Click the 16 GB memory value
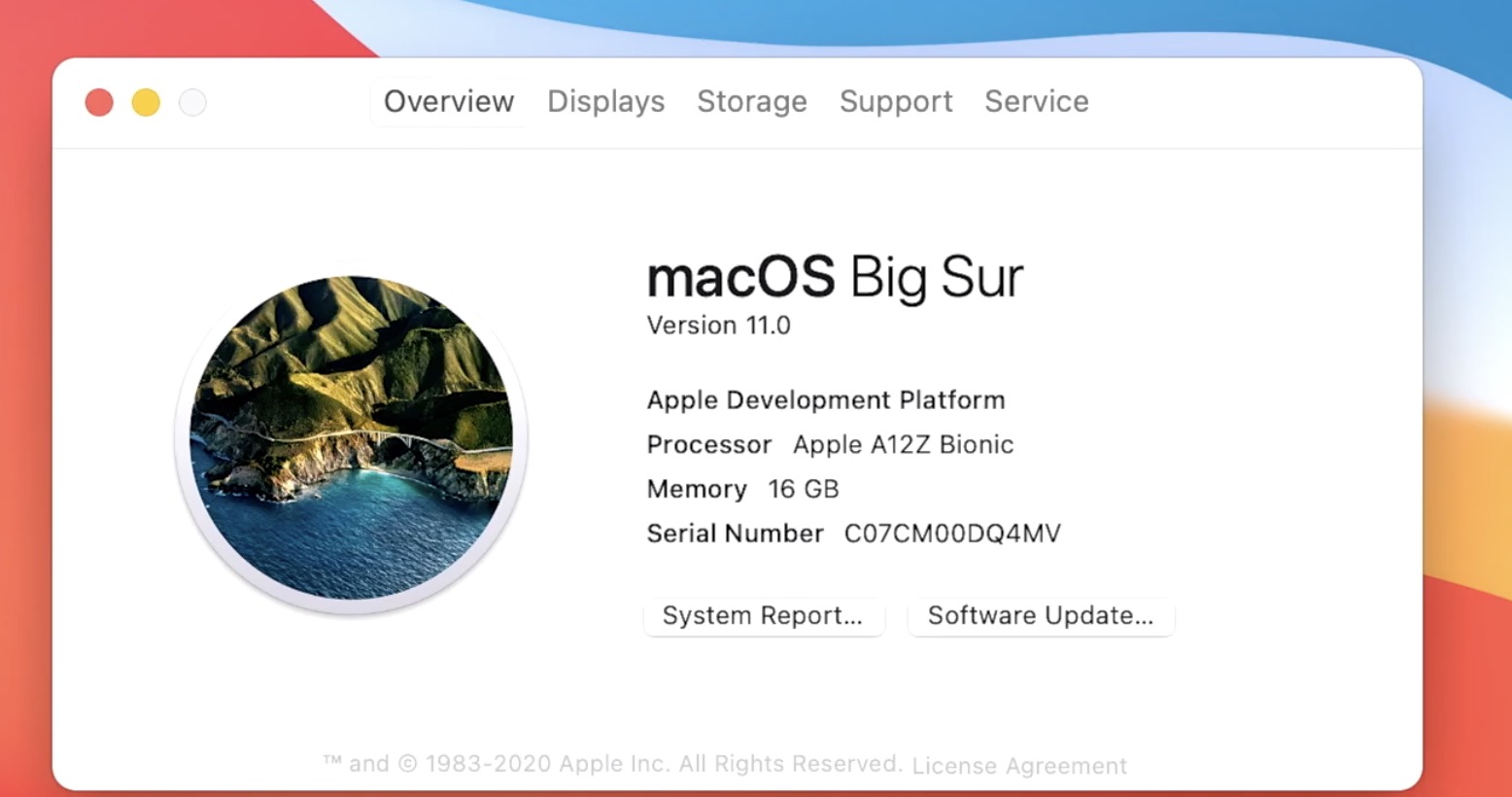Viewport: 1512px width, 797px height. tap(804, 489)
